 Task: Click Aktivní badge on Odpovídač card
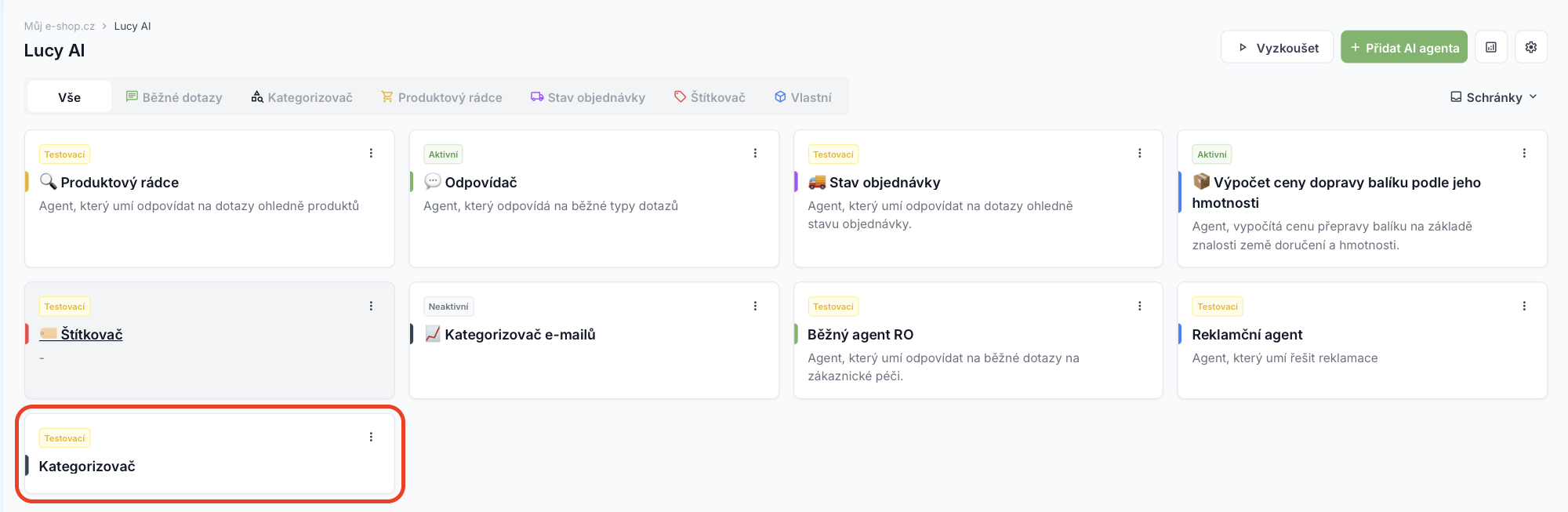tap(443, 154)
